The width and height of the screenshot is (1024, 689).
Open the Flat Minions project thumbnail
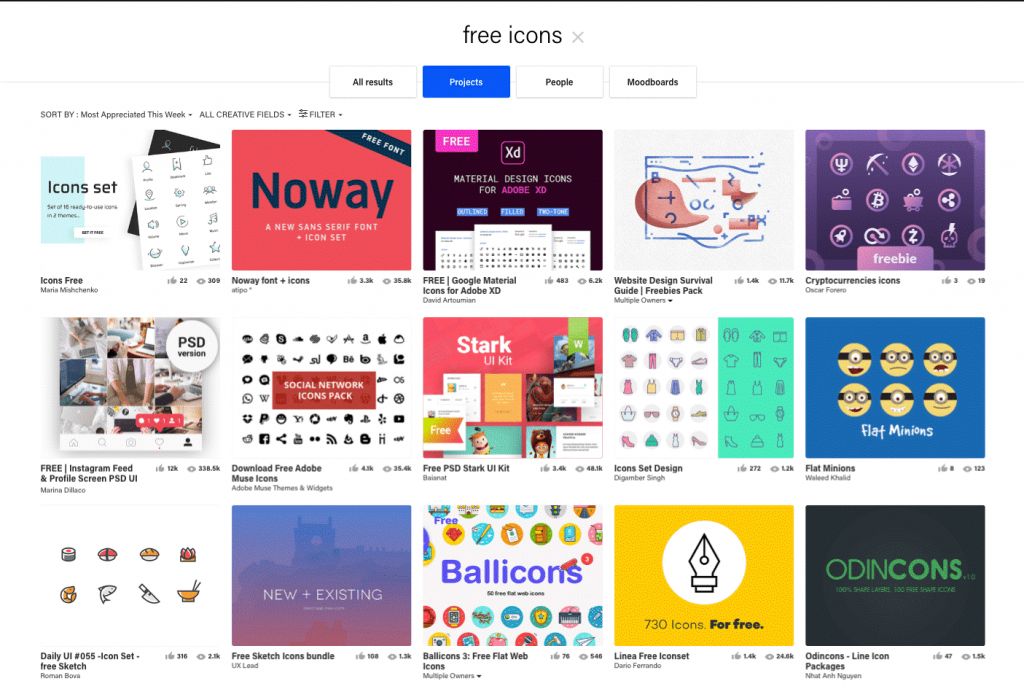pos(895,387)
